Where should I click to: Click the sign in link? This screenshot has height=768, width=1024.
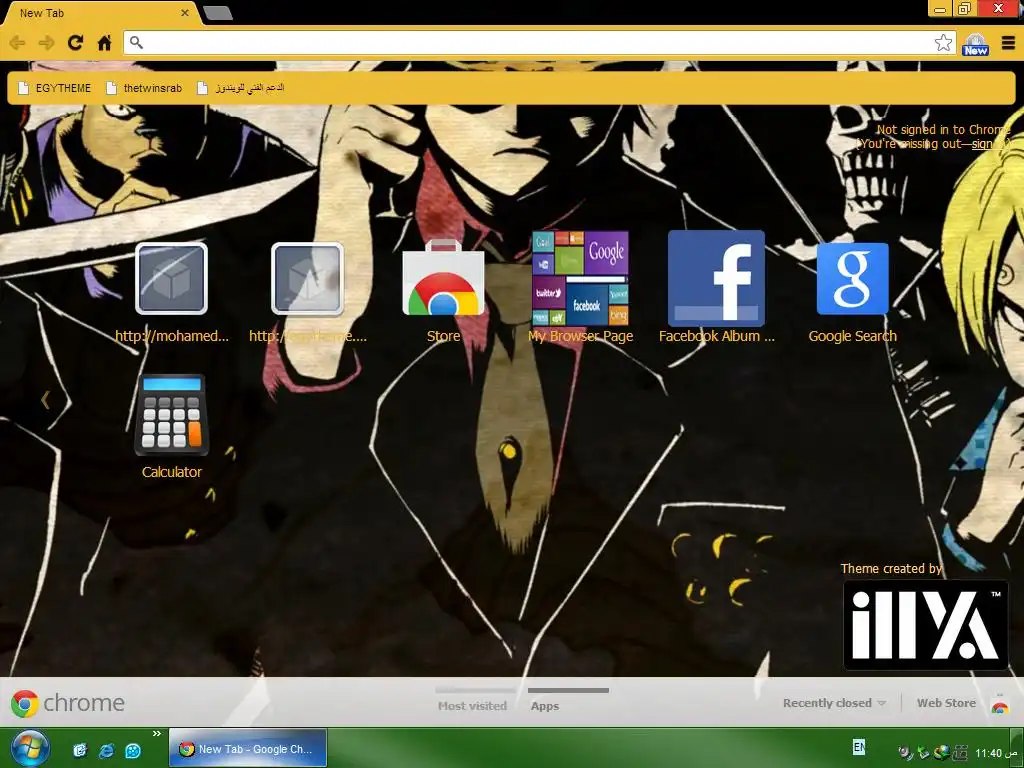[x=987, y=144]
